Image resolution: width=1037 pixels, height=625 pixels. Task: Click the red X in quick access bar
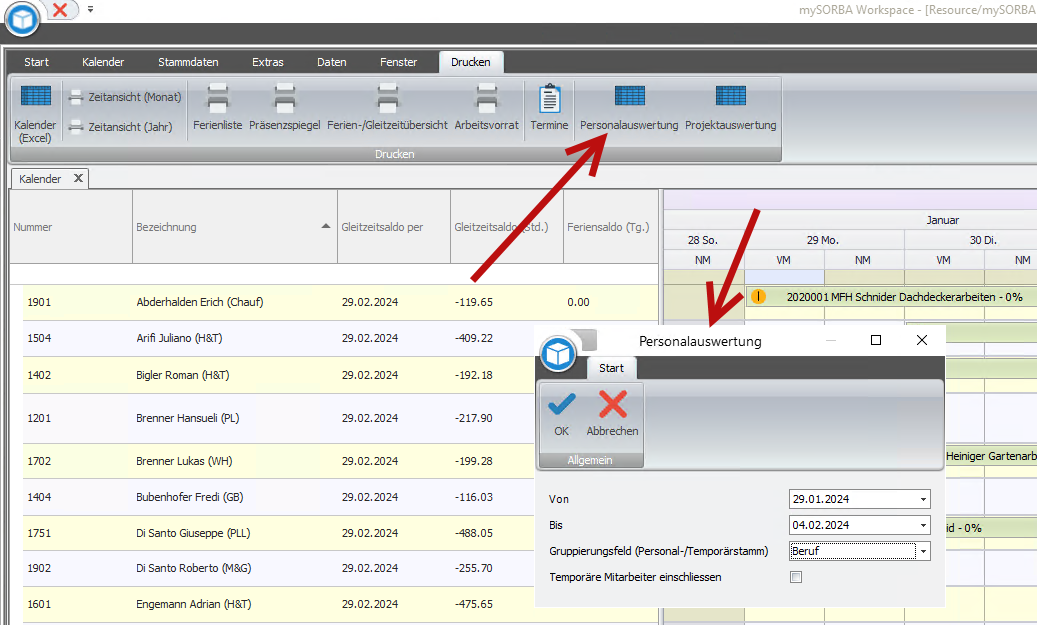coord(60,9)
